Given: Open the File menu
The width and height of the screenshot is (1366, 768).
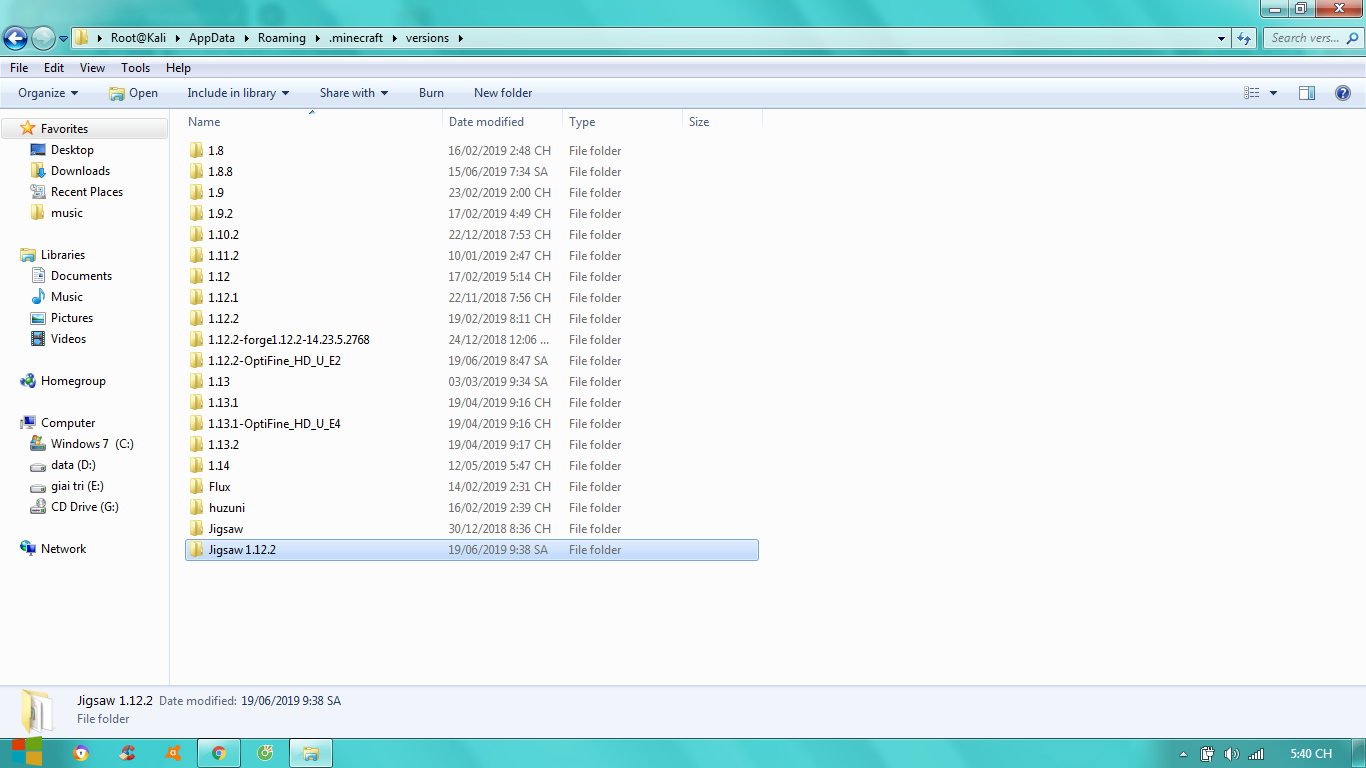Looking at the screenshot, I should 19,68.
